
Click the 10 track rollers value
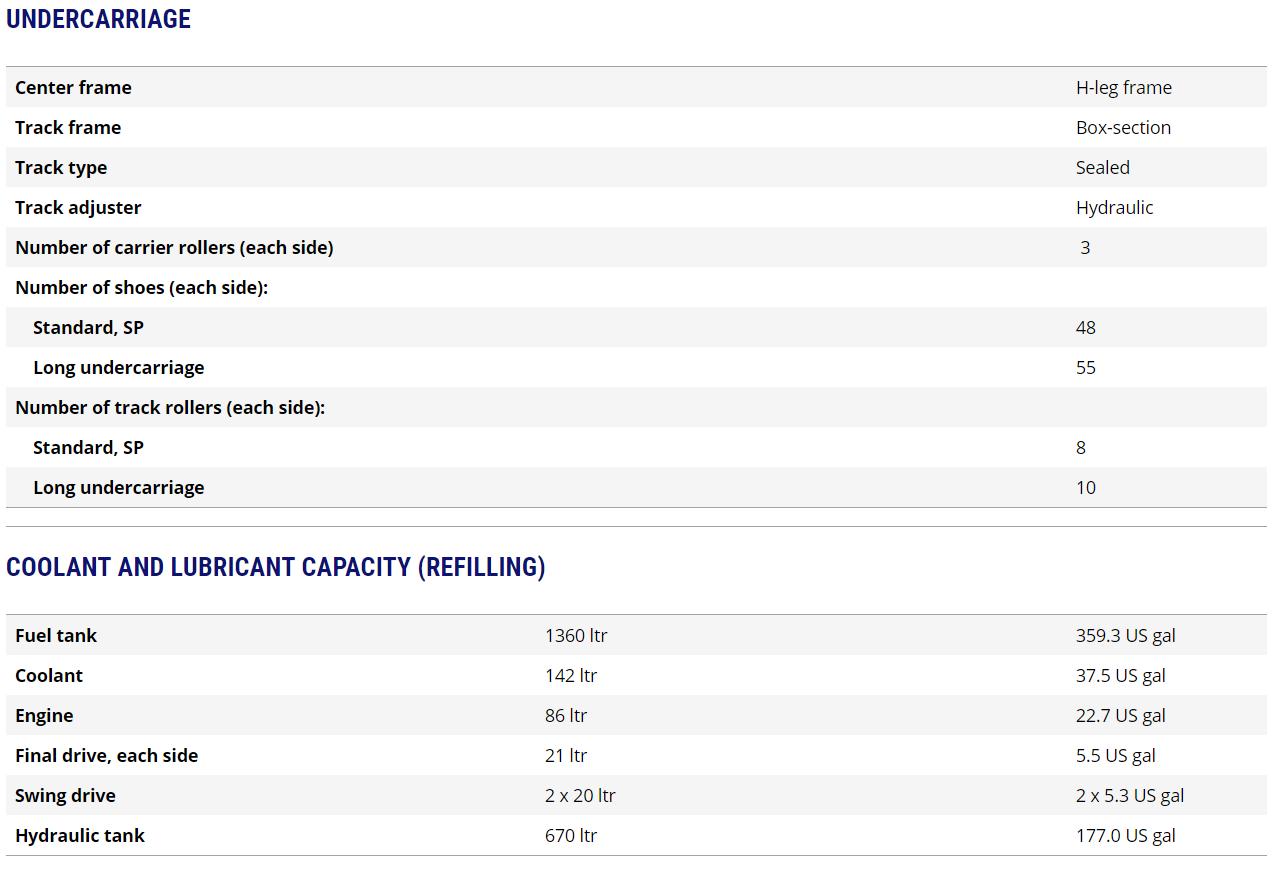(1085, 487)
